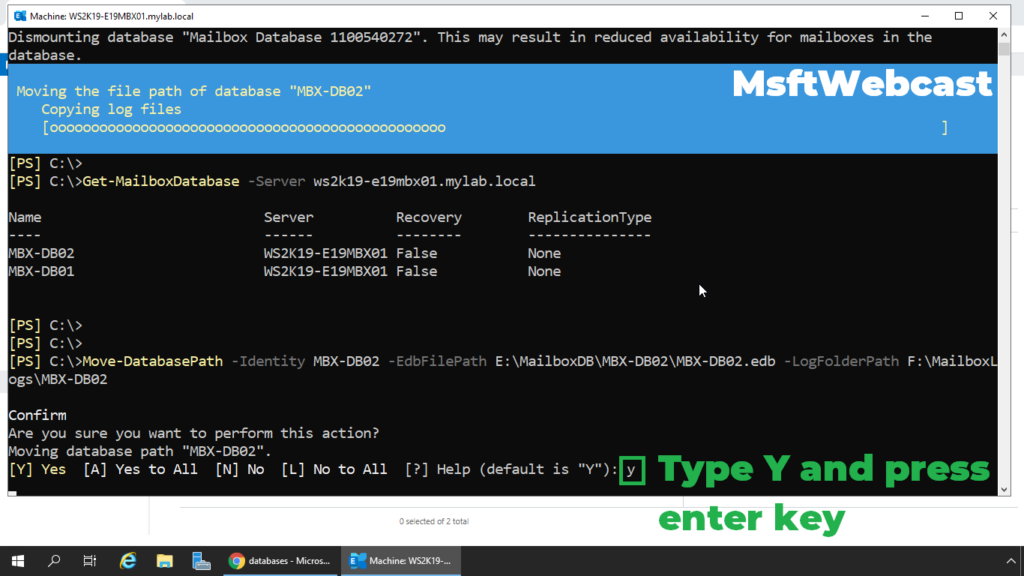This screenshot has width=1024, height=576.
Task: Click the ReplicationType column header
Action: (590, 217)
